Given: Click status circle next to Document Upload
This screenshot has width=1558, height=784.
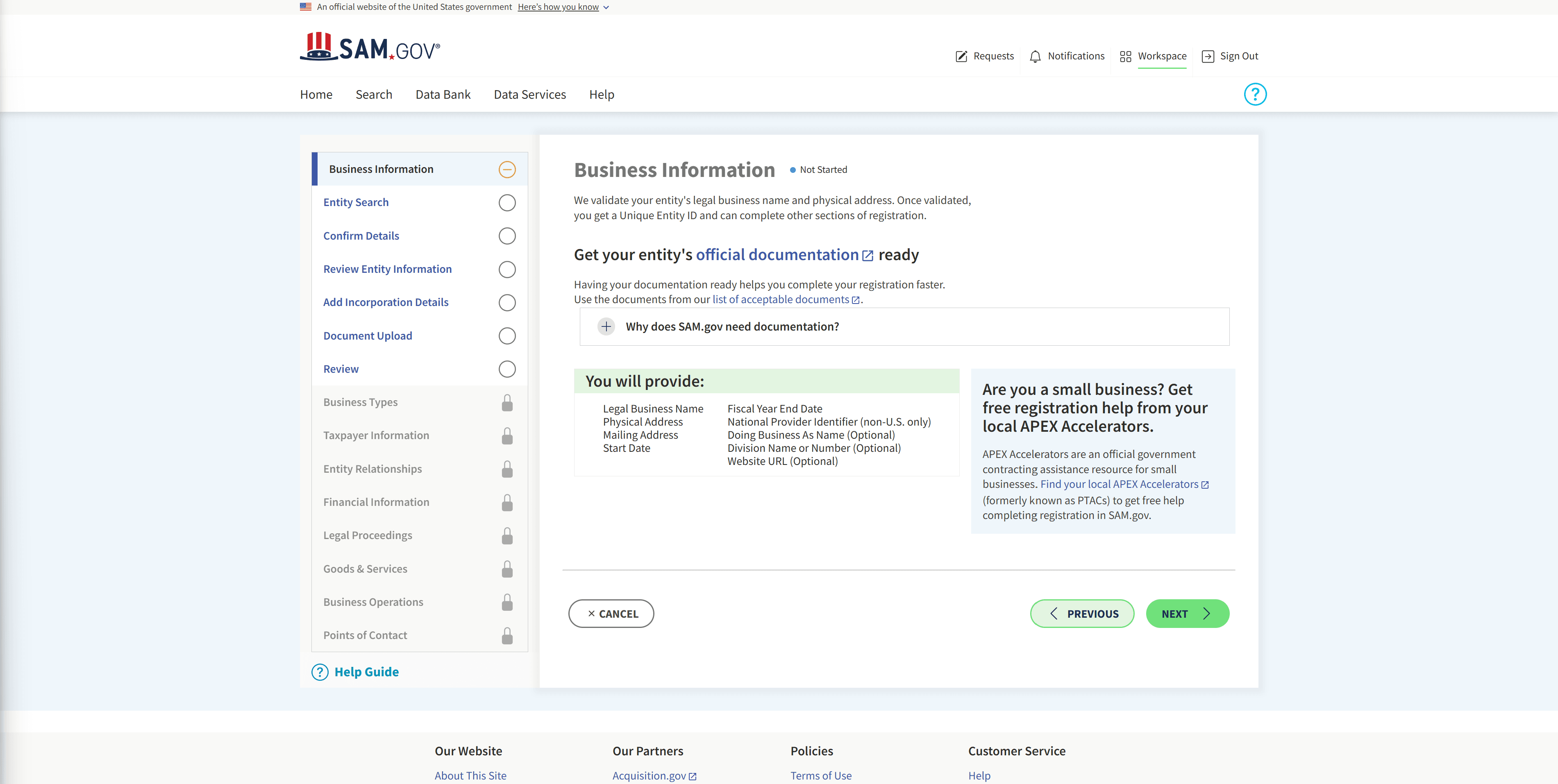Looking at the screenshot, I should [x=507, y=335].
